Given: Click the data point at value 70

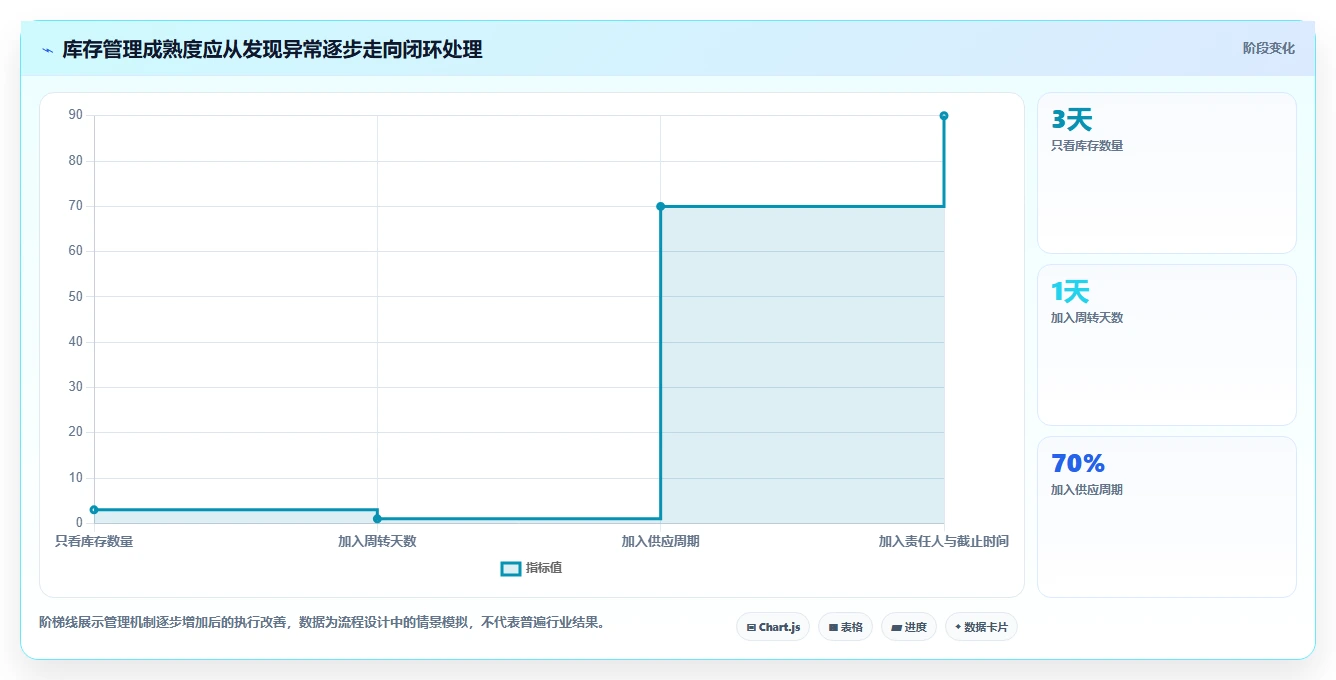Looking at the screenshot, I should pos(660,206).
